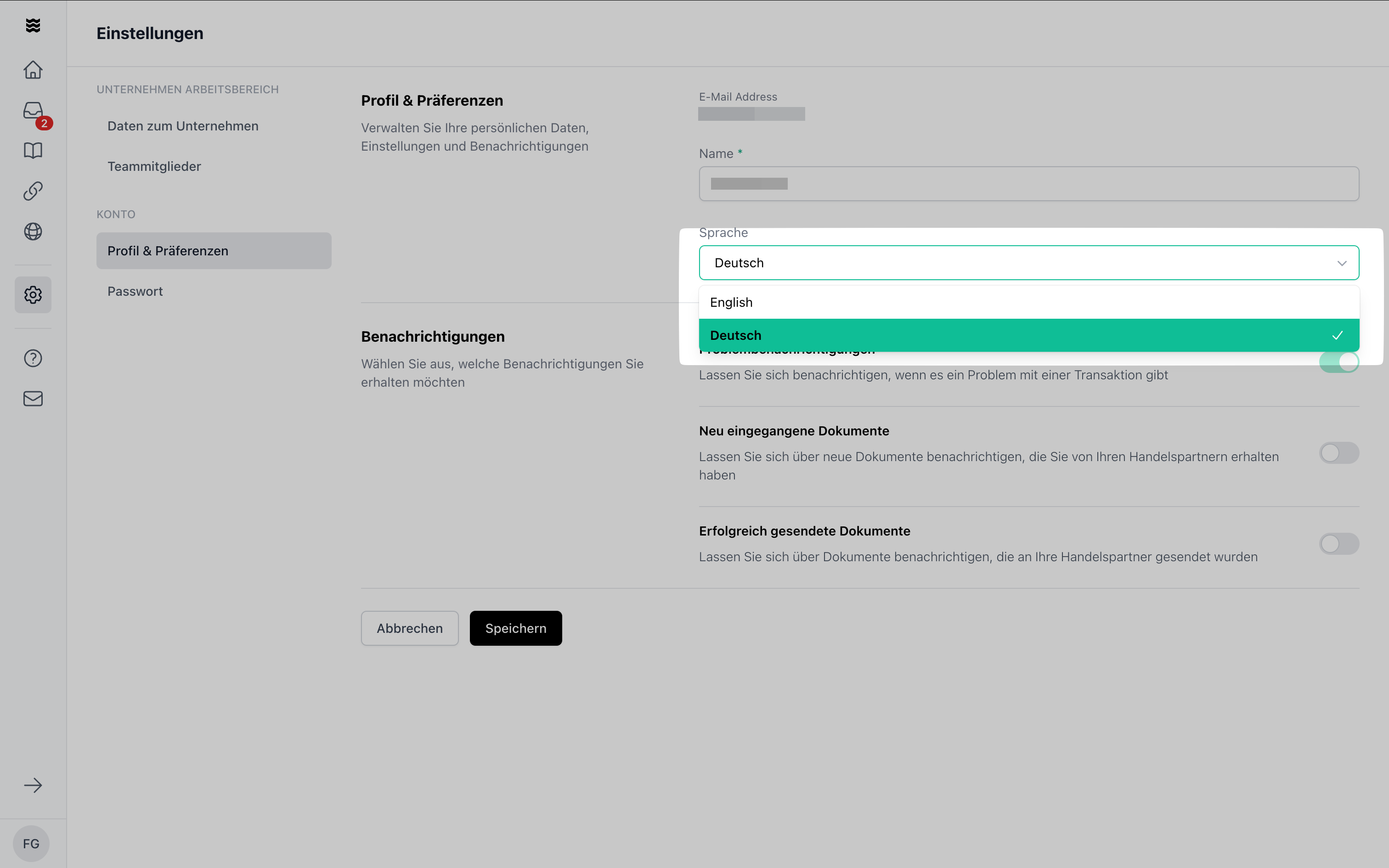Open the mail envelope icon
This screenshot has width=1389, height=868.
pos(33,399)
